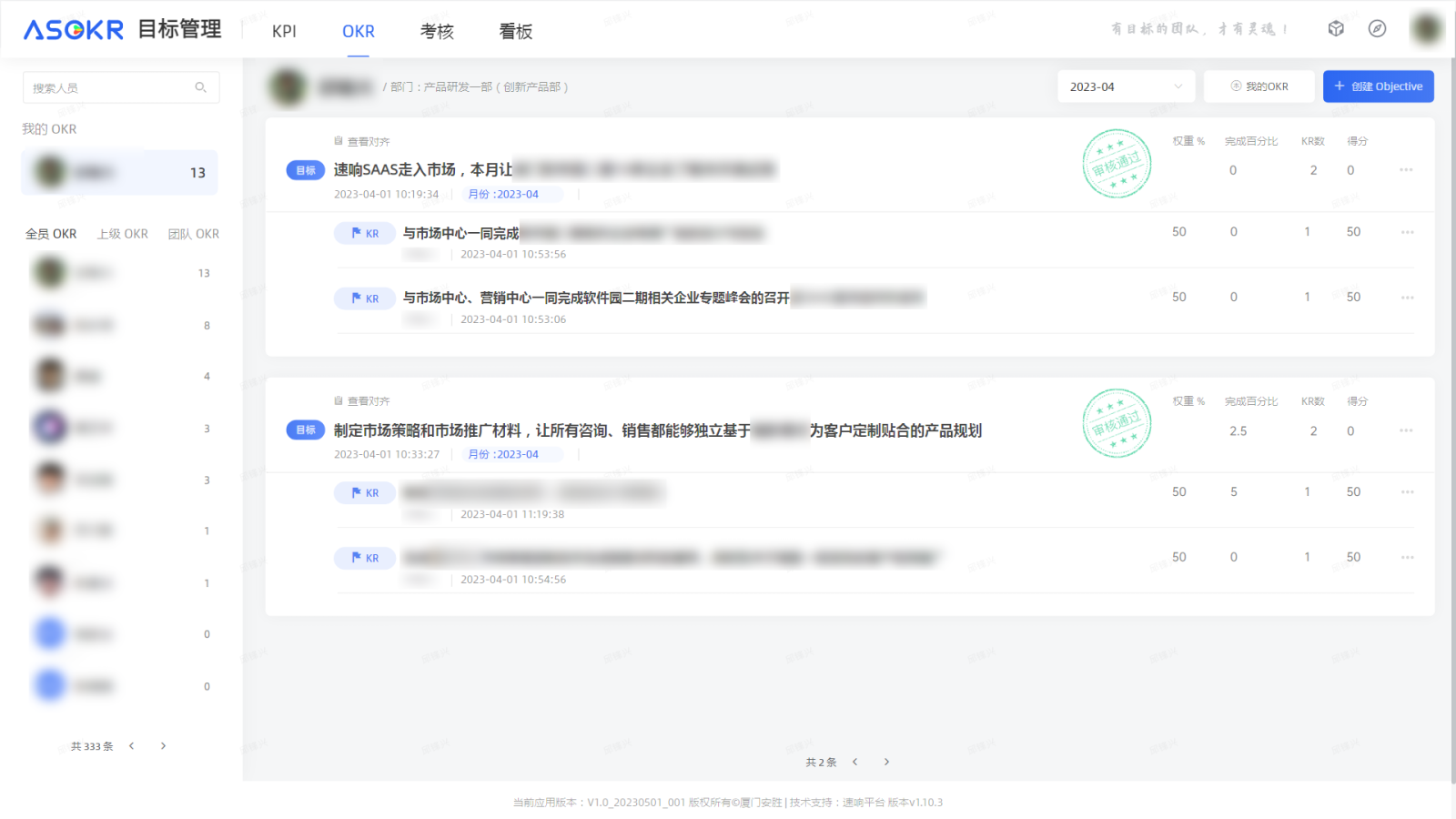Click the search magnifier icon in sidebar

pyautogui.click(x=200, y=87)
